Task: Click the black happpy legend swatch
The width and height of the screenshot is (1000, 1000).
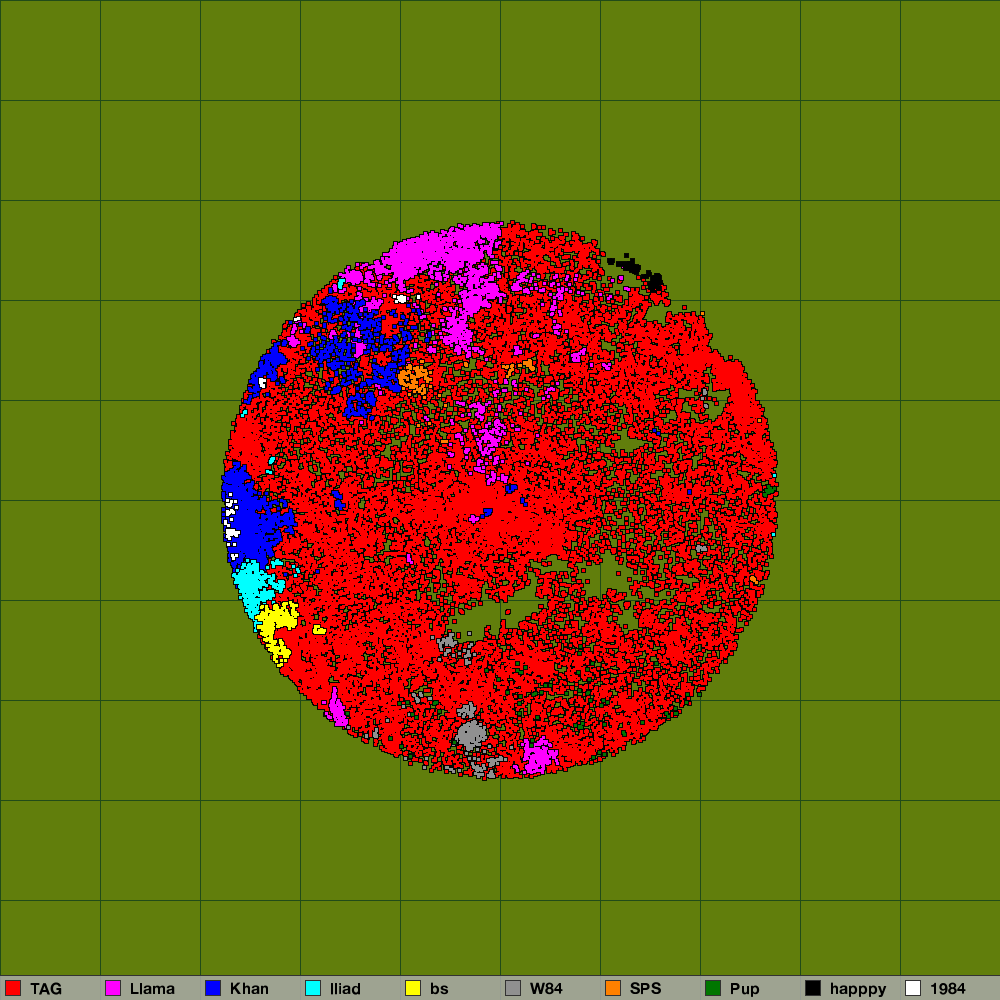Action: click(813, 988)
